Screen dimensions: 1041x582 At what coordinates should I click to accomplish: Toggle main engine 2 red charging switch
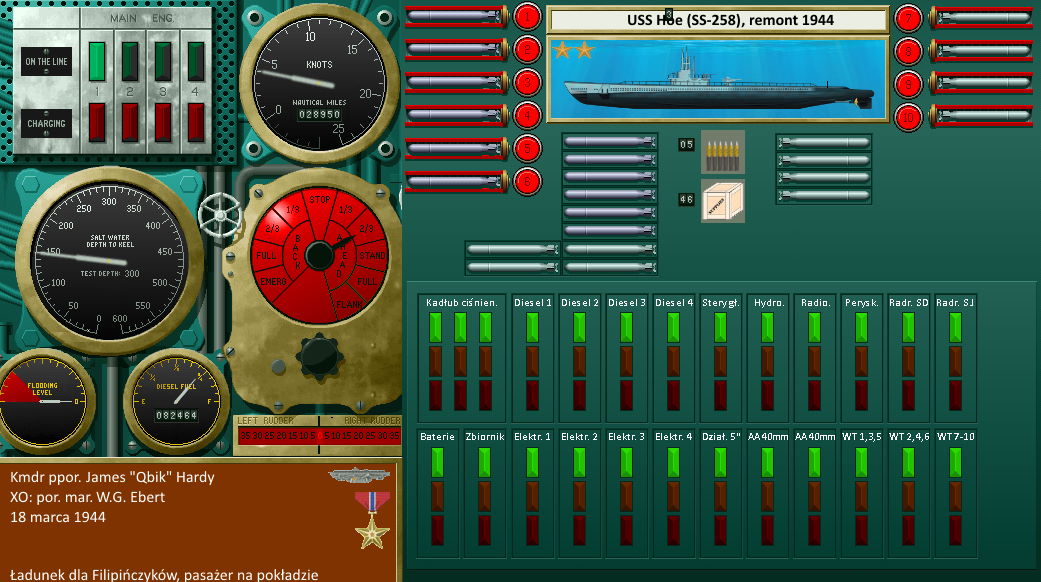coord(130,122)
